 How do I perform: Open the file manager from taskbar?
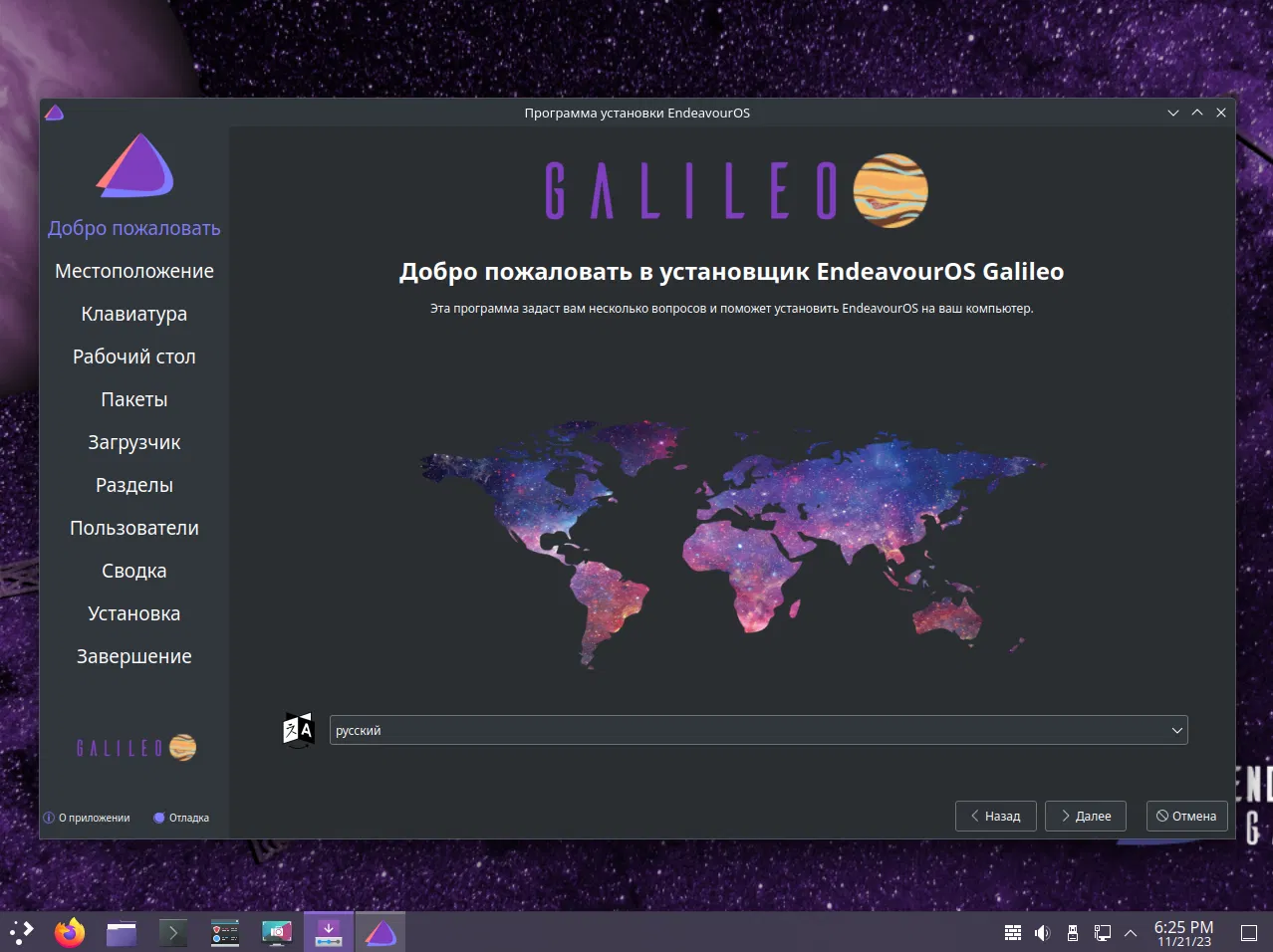pyautogui.click(x=122, y=932)
